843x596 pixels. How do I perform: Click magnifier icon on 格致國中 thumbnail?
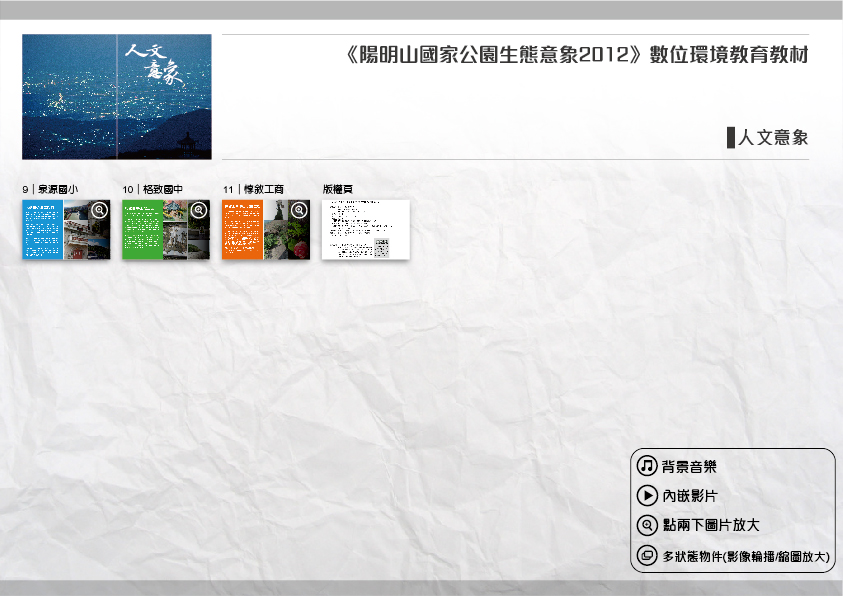click(199, 210)
